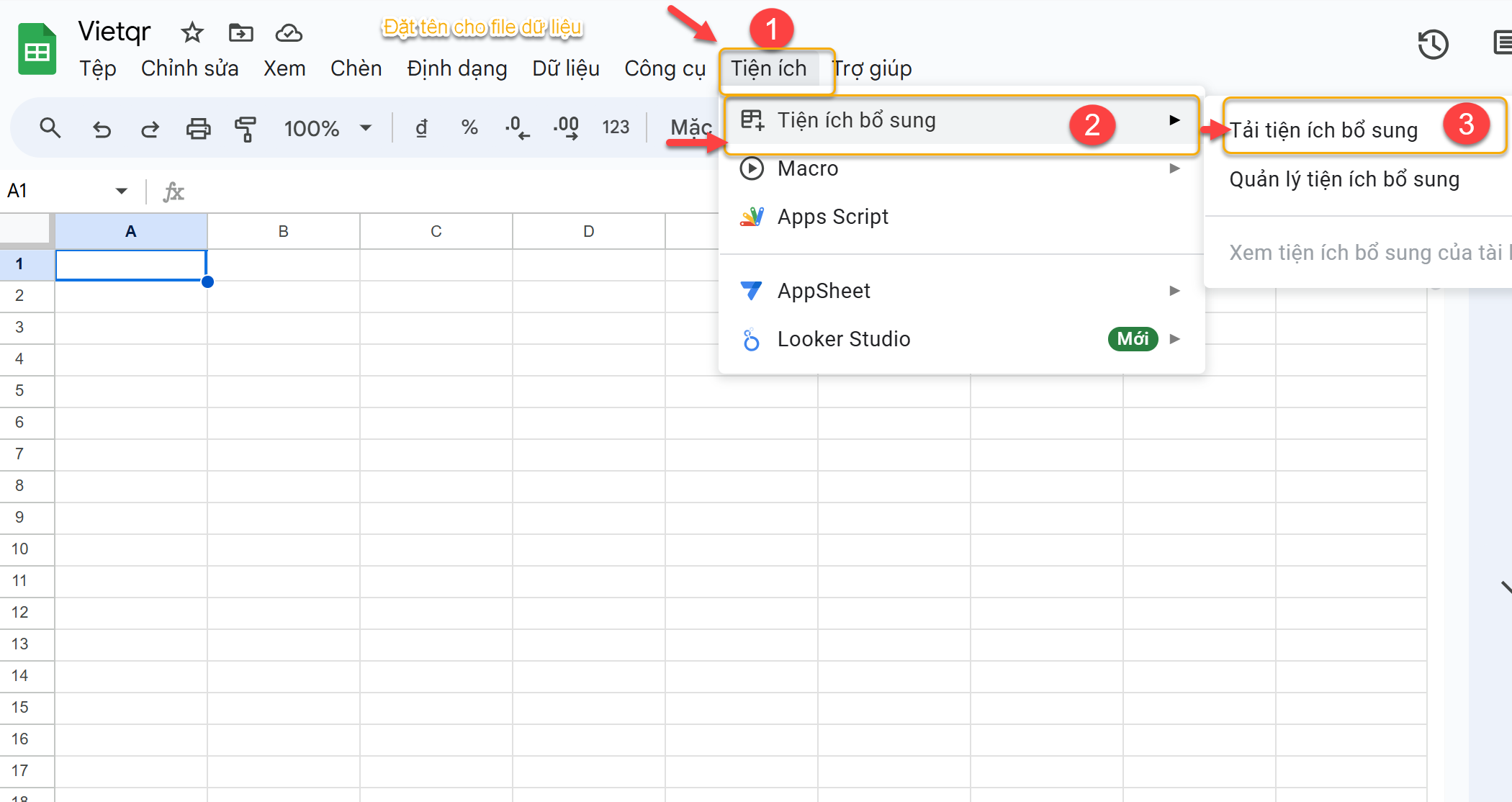Image resolution: width=1512 pixels, height=802 pixels.
Task: Click the search magnifier icon in toolbar
Action: point(50,128)
